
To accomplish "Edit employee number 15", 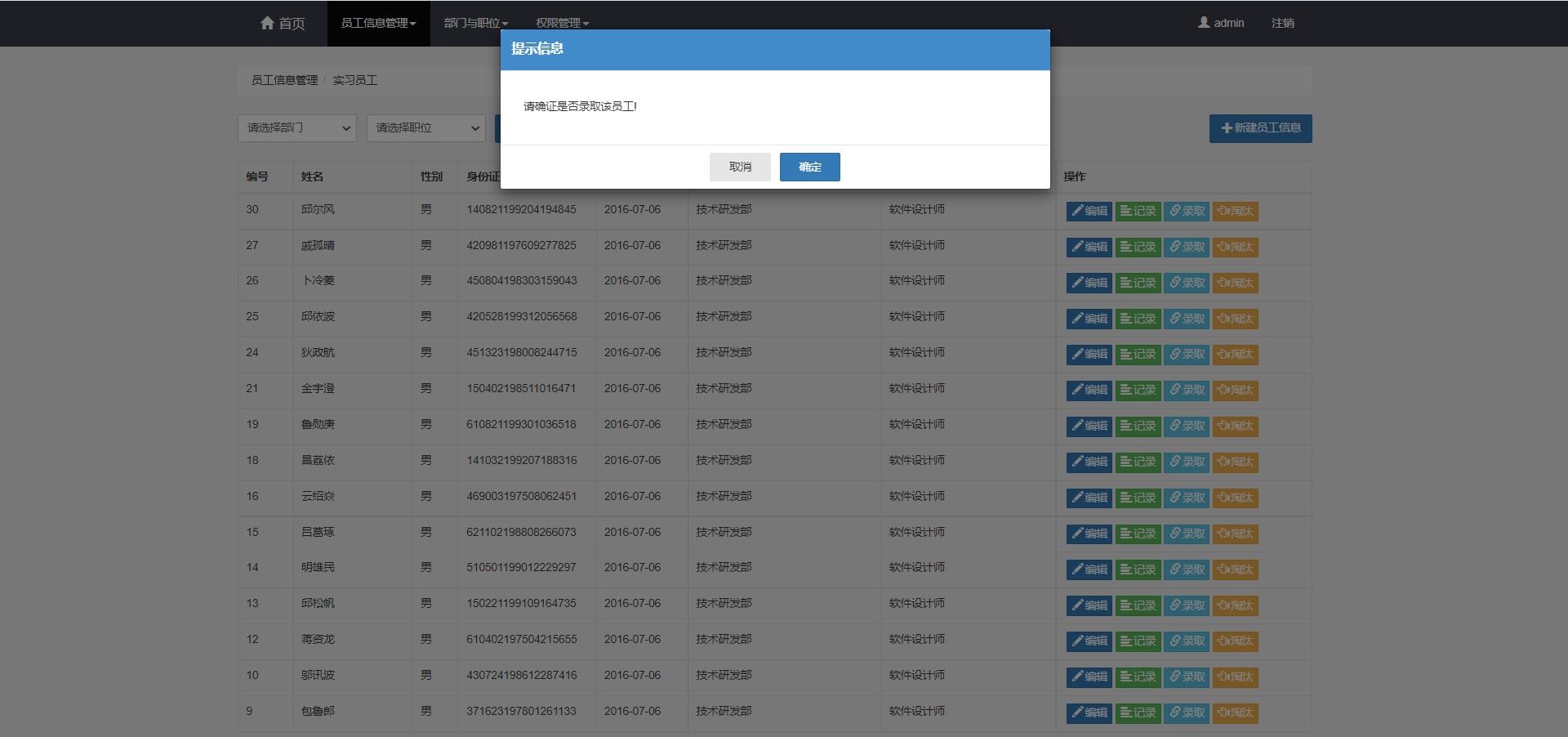I will pos(1089,534).
